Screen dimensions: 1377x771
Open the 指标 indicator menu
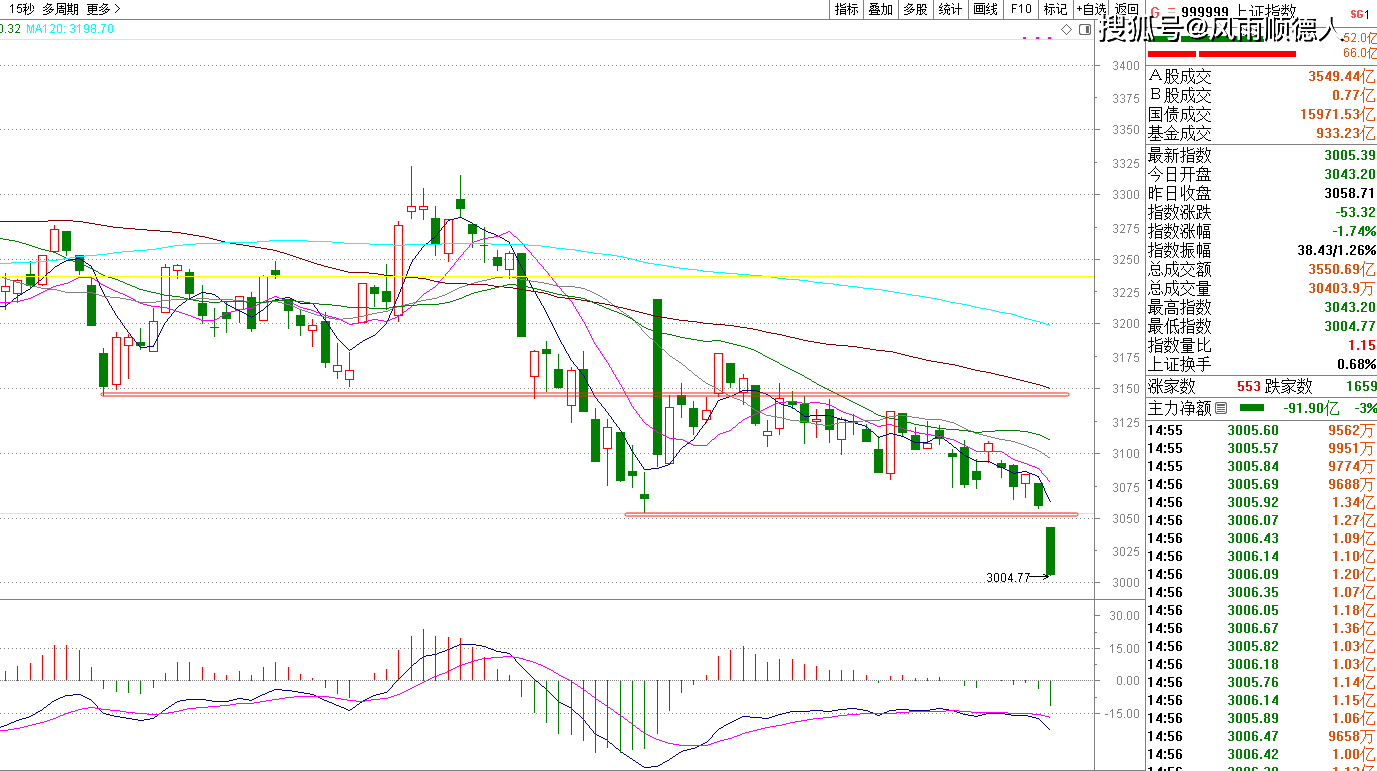point(846,9)
